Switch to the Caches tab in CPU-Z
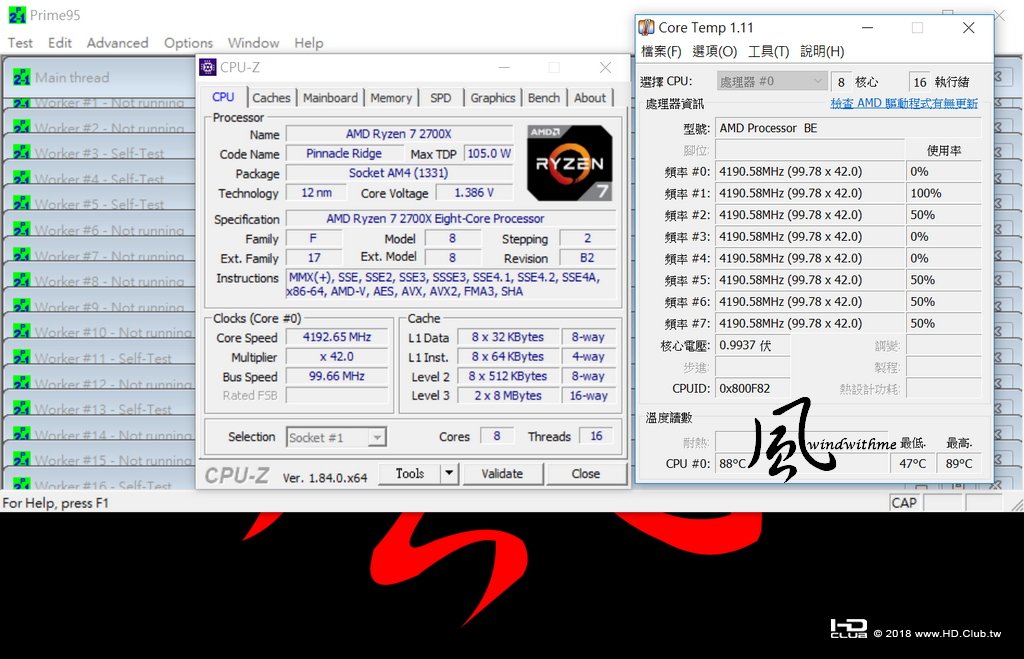1024x659 pixels. pos(271,98)
